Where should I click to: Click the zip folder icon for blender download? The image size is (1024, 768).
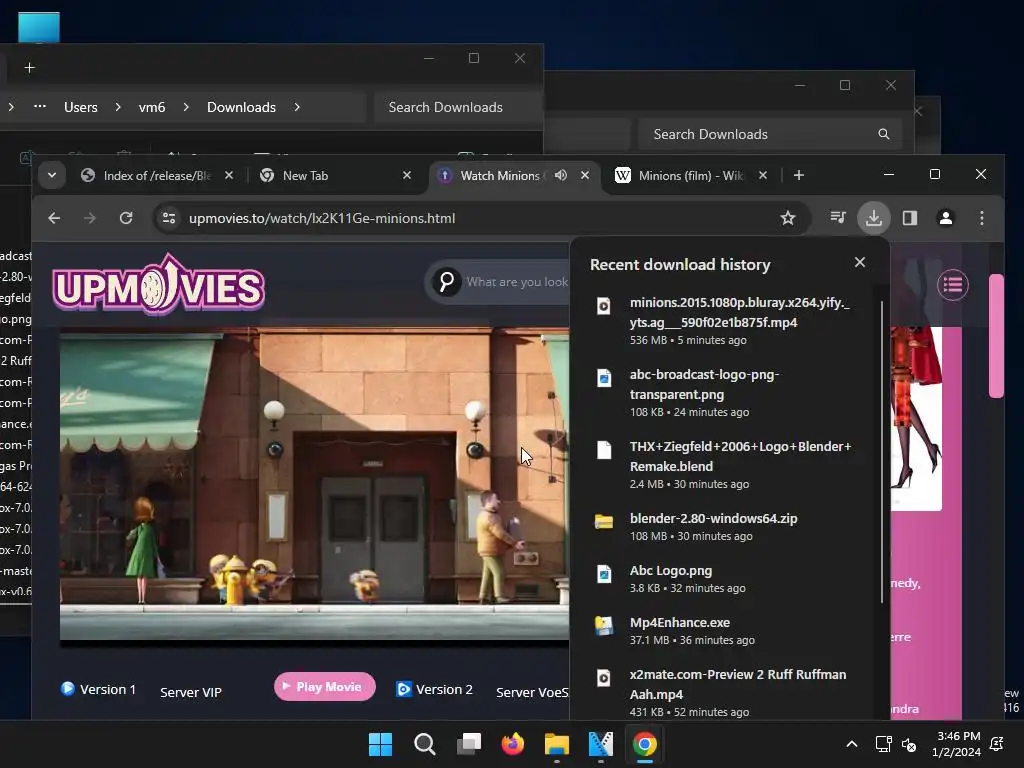(x=604, y=520)
